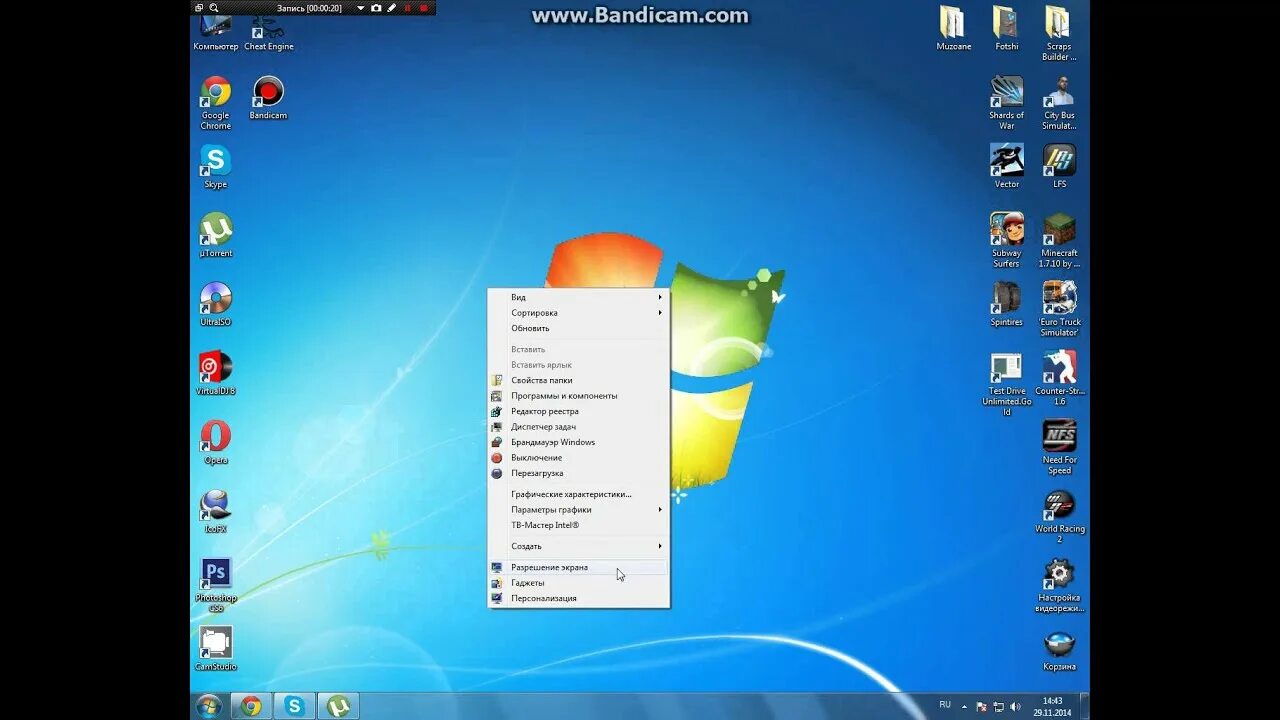Choose Обновить in the context menu

tap(578, 328)
